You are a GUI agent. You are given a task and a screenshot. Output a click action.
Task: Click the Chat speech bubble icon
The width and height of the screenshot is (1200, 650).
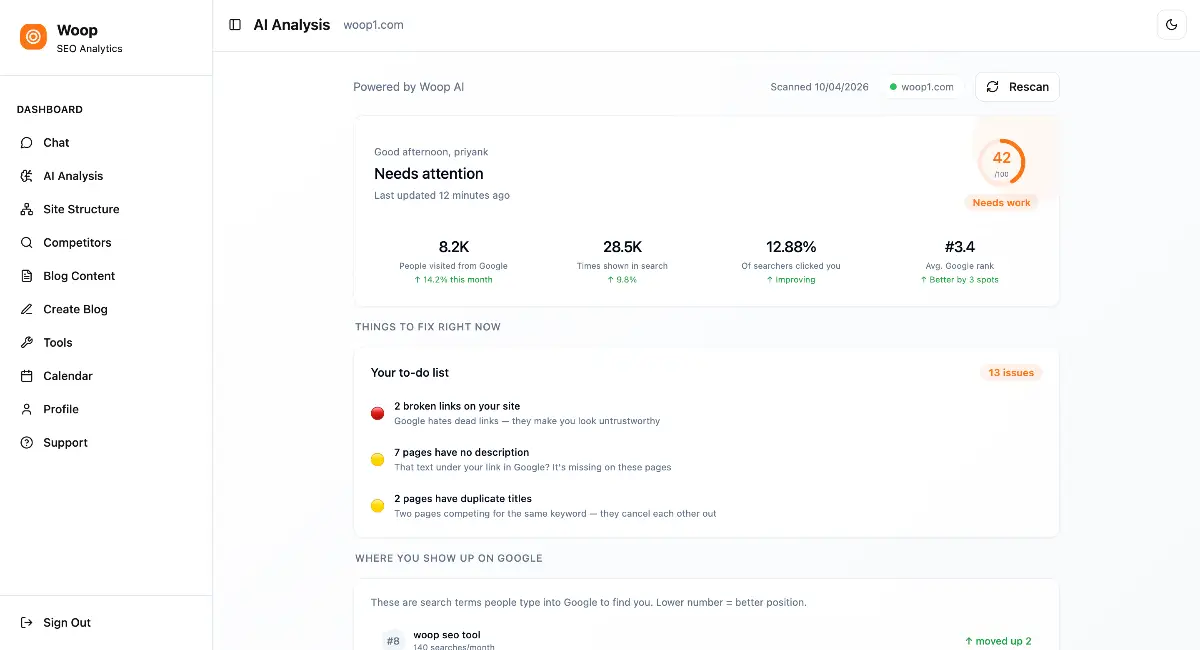(27, 143)
